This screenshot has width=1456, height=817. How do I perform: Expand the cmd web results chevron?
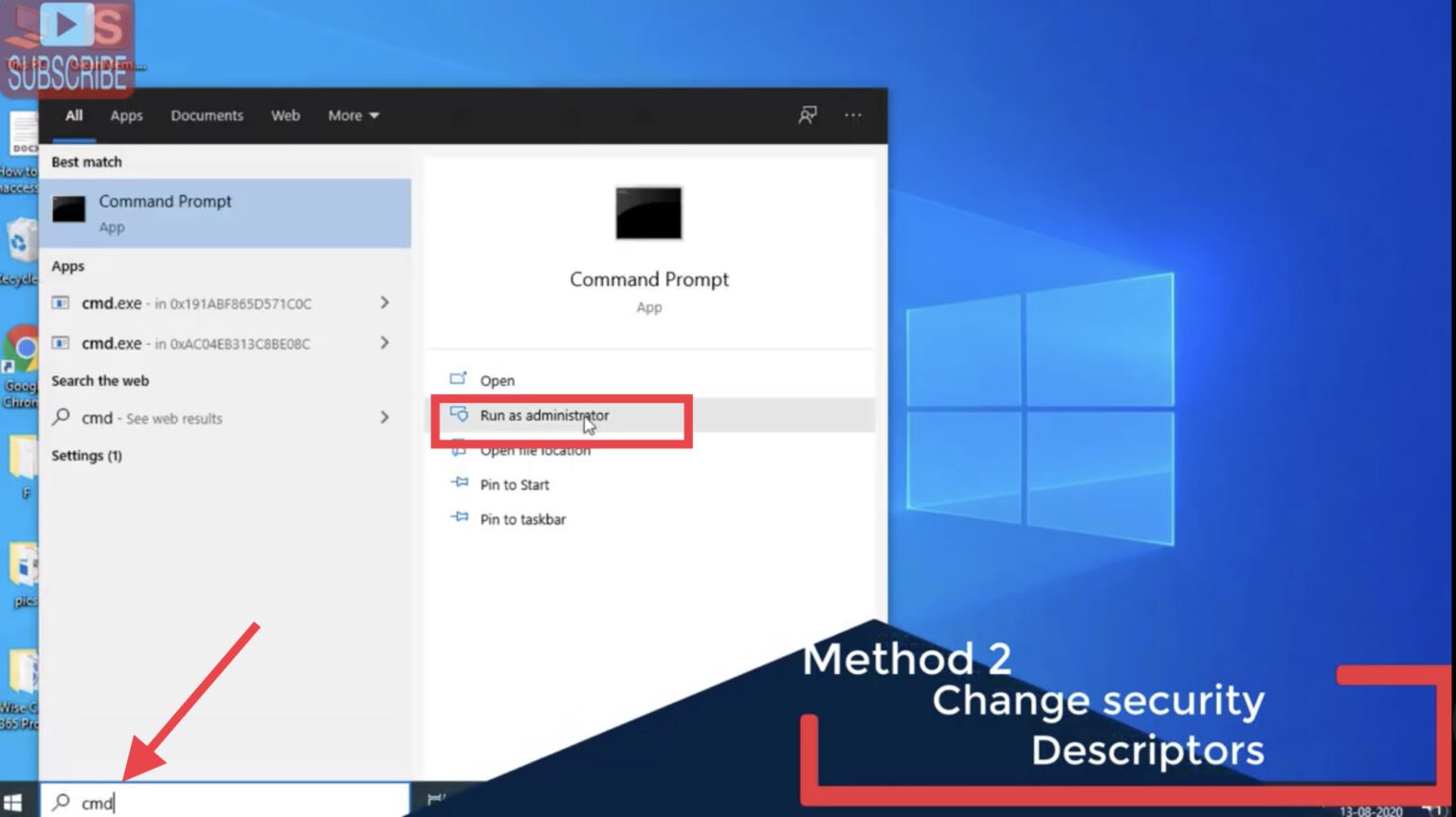coord(385,417)
